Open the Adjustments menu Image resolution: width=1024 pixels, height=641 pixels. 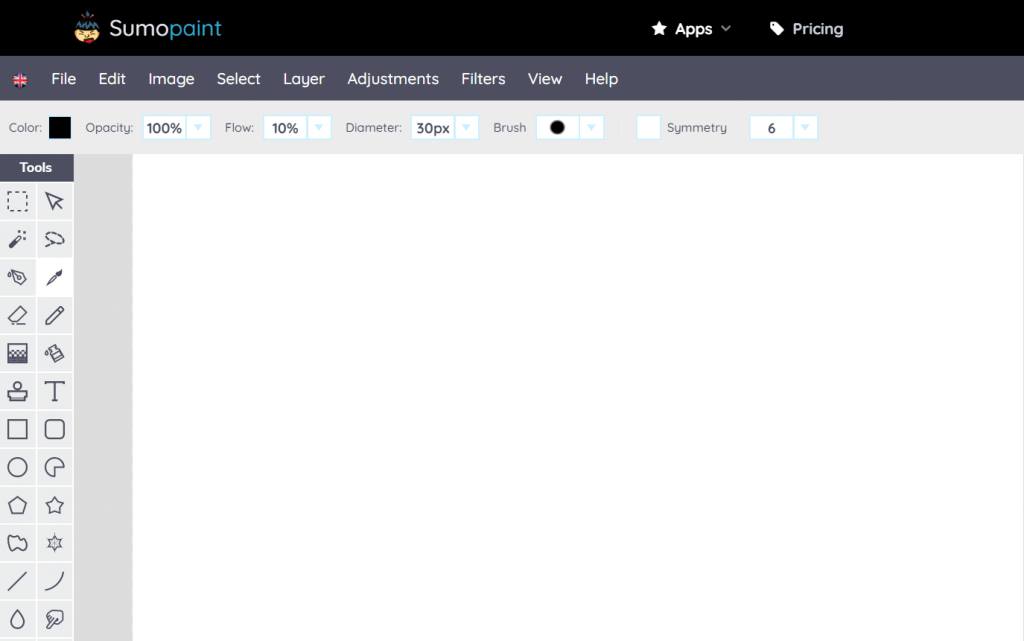point(393,79)
